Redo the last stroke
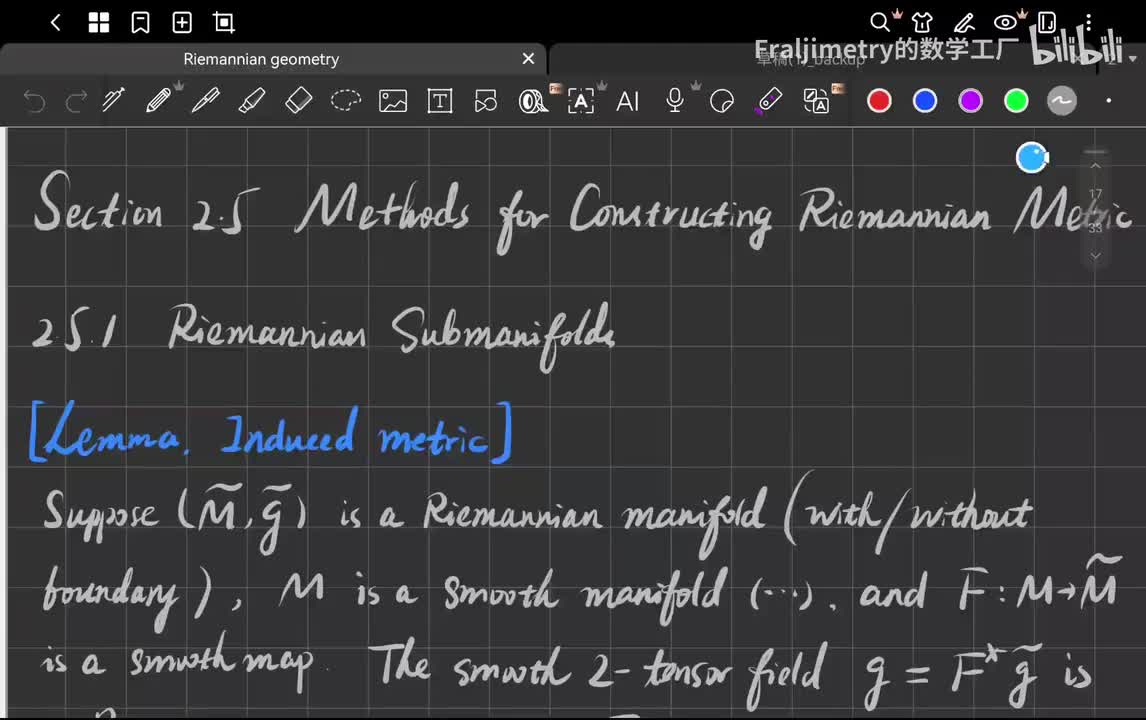The image size is (1146, 720). (76, 101)
